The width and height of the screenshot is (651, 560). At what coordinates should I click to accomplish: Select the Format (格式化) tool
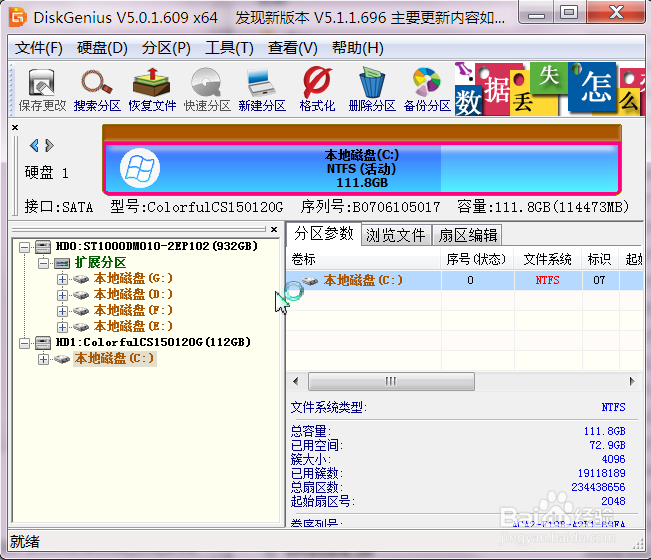tap(317, 90)
